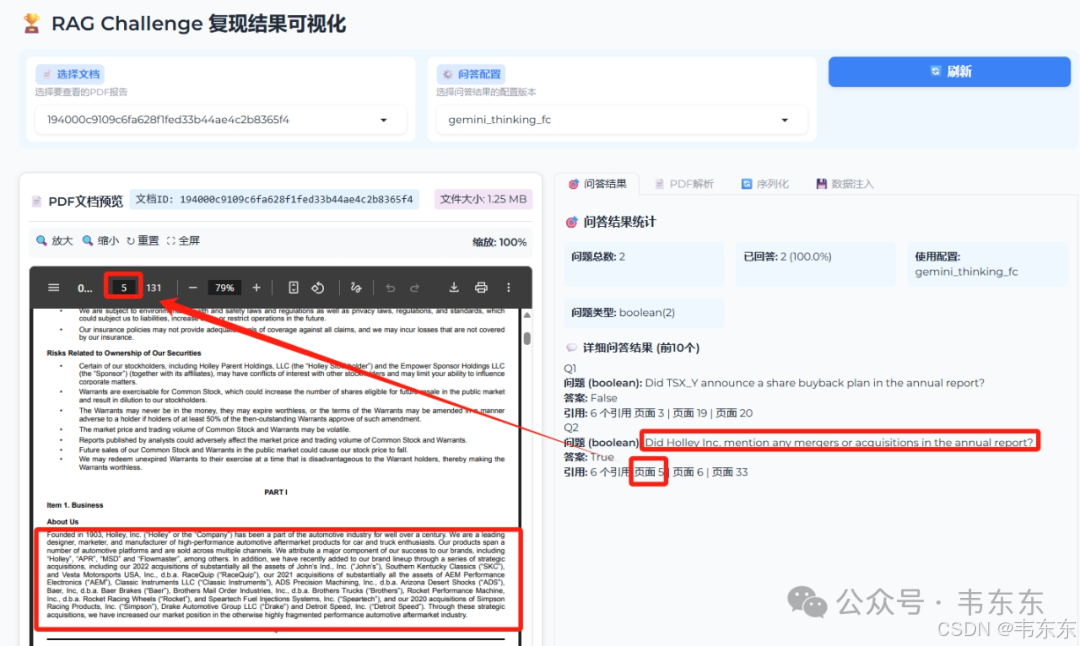Switch to the PDF解析 tab
Viewport: 1080px width, 646px height.
tap(684, 184)
